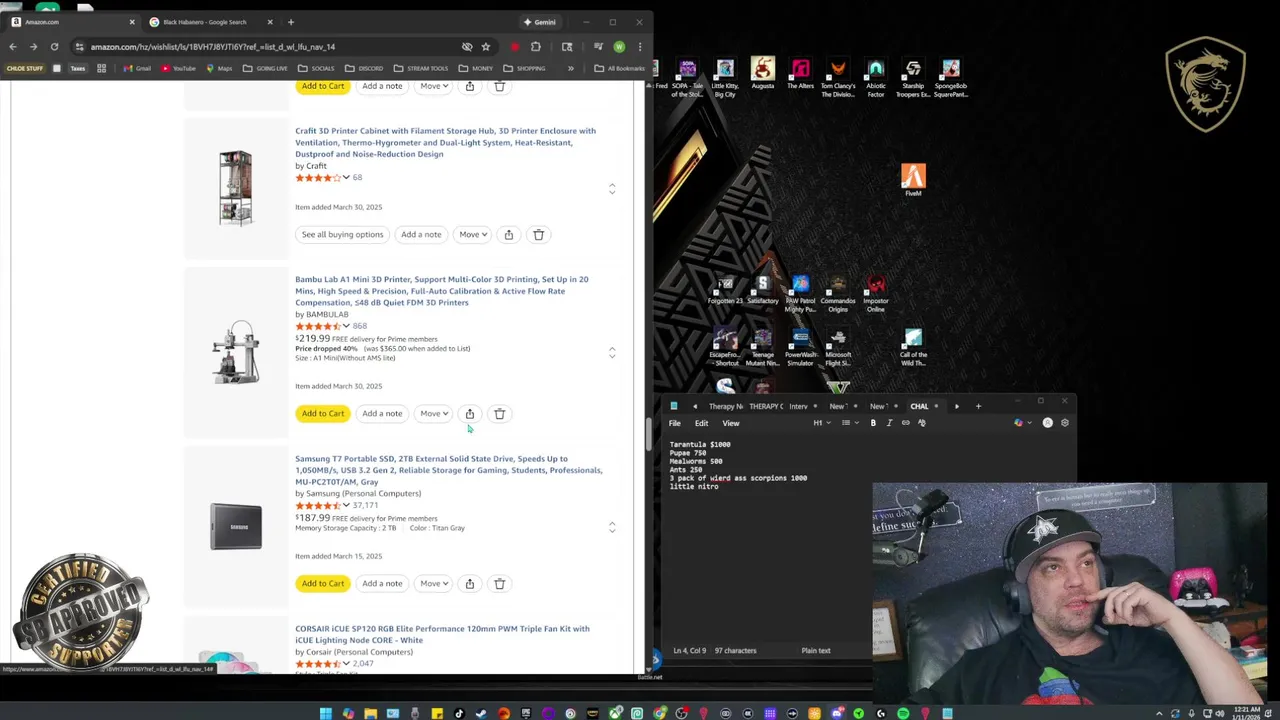Delete the Samsung T7 SSD from list
Image resolution: width=1280 pixels, height=720 pixels.
499,583
